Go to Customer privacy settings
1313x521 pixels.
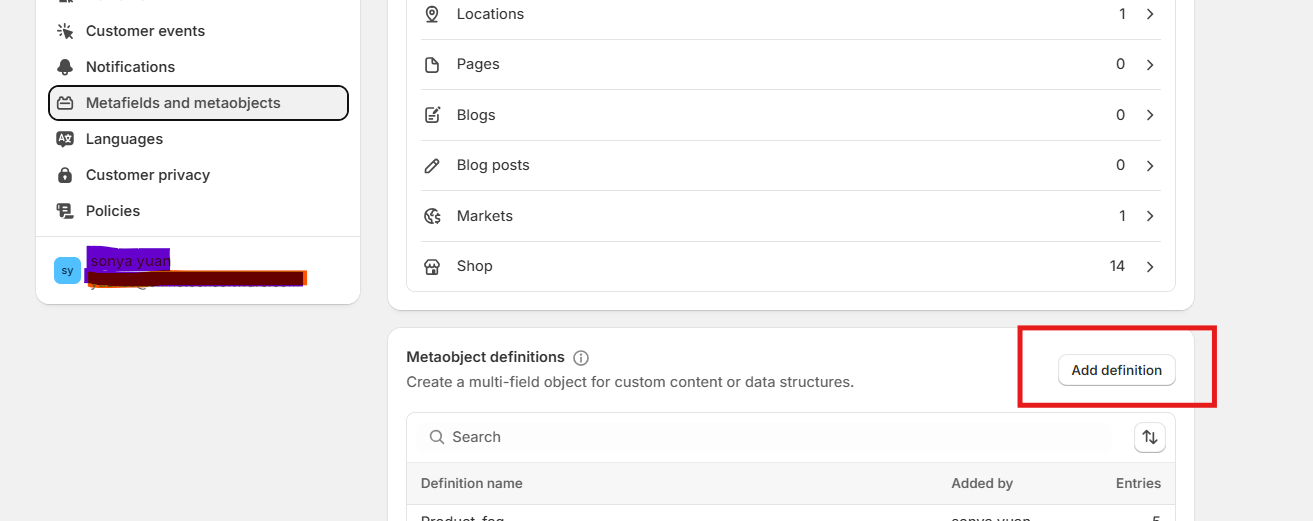tap(147, 175)
